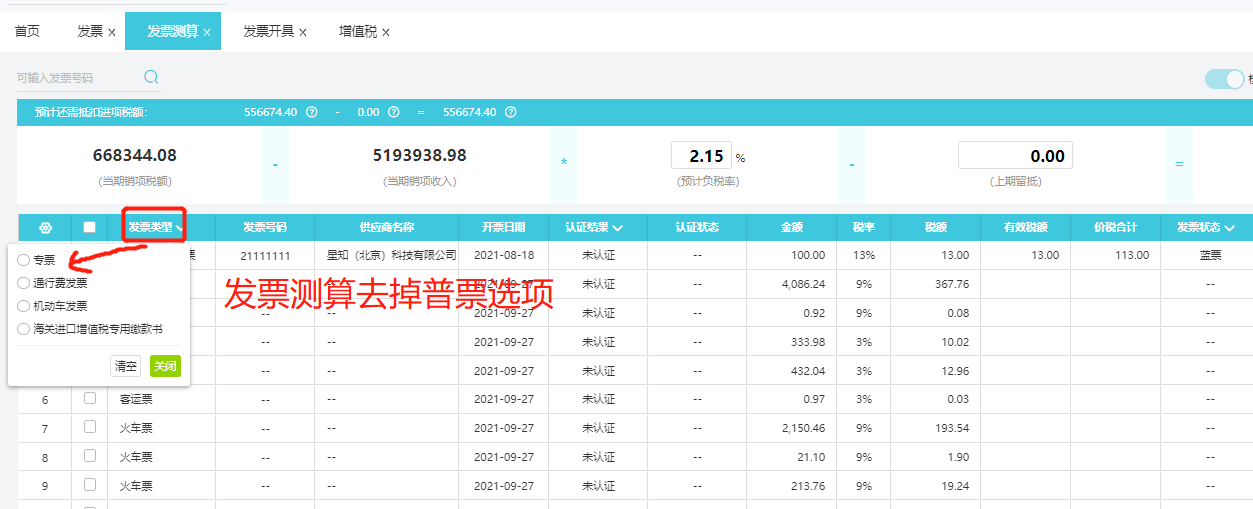This screenshot has height=509, width=1253.
Task: Click the 开票日期 column header
Action: [504, 227]
